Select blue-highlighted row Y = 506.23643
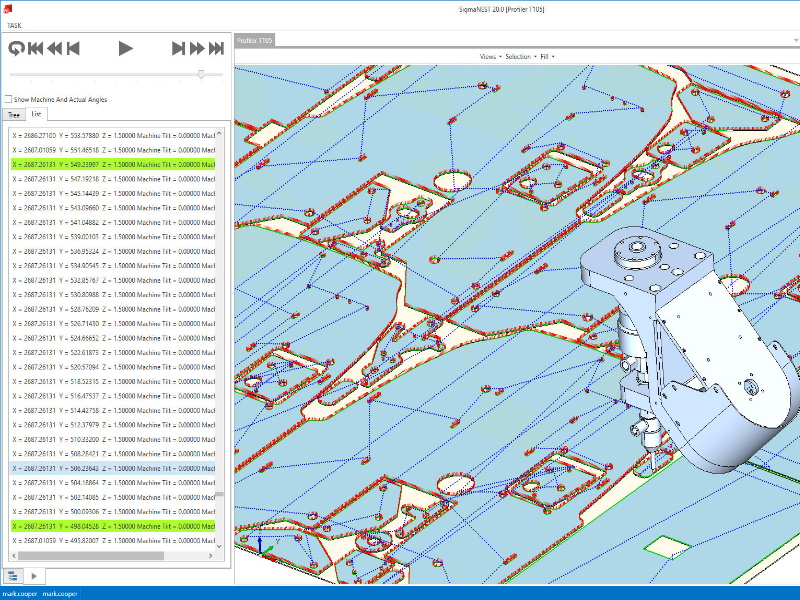The width and height of the screenshot is (800, 600). click(x=113, y=468)
